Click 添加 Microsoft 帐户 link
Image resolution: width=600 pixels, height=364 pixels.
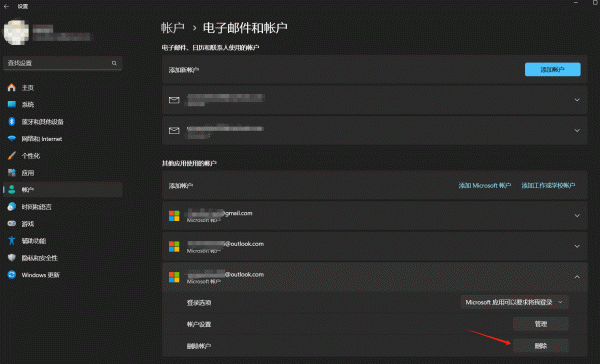[x=484, y=186]
